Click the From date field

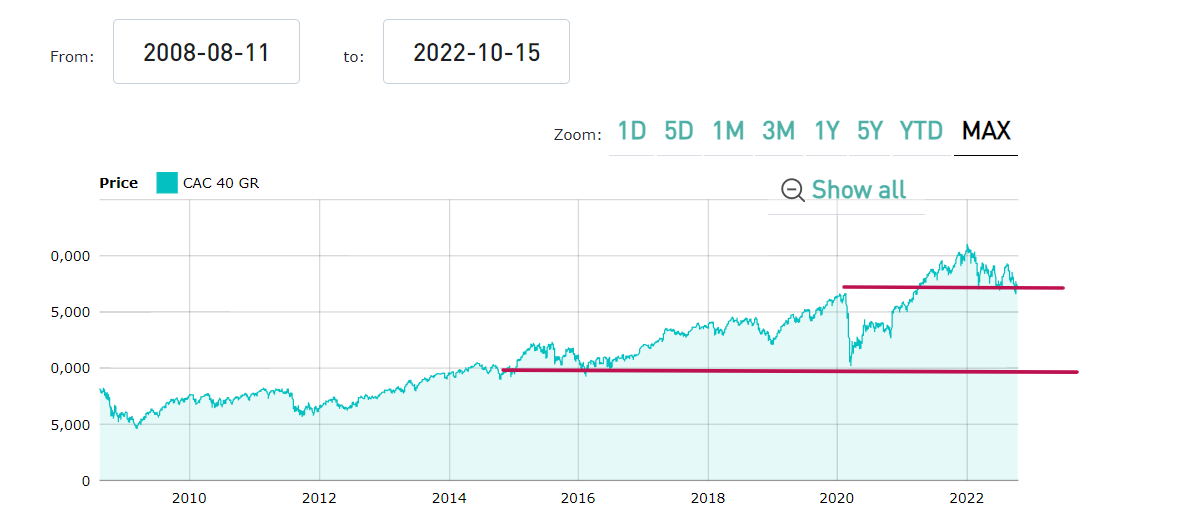point(207,52)
